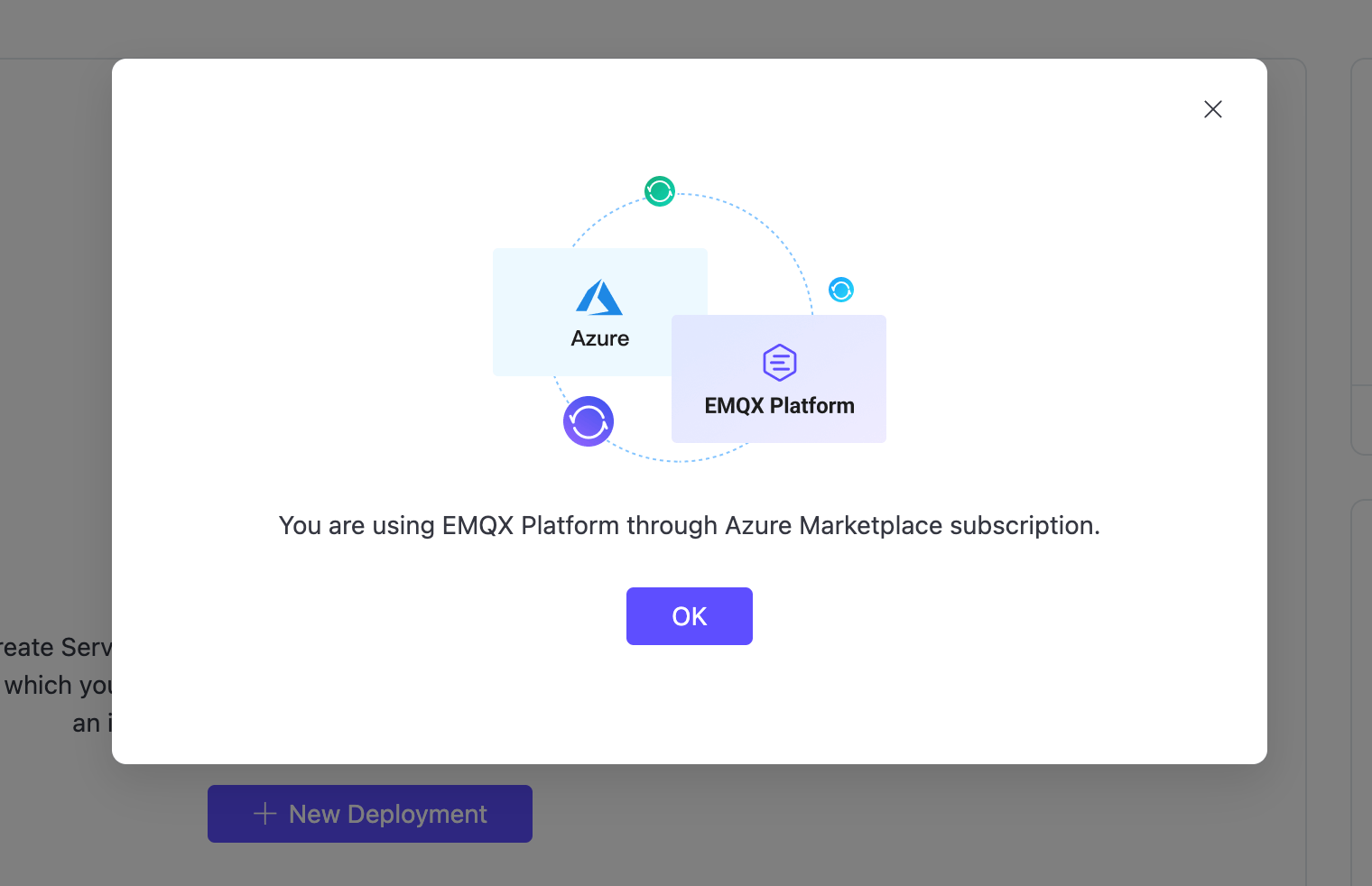The width and height of the screenshot is (1372, 886).
Task: Dismiss the dialog with the X icon
Action: (x=1212, y=108)
